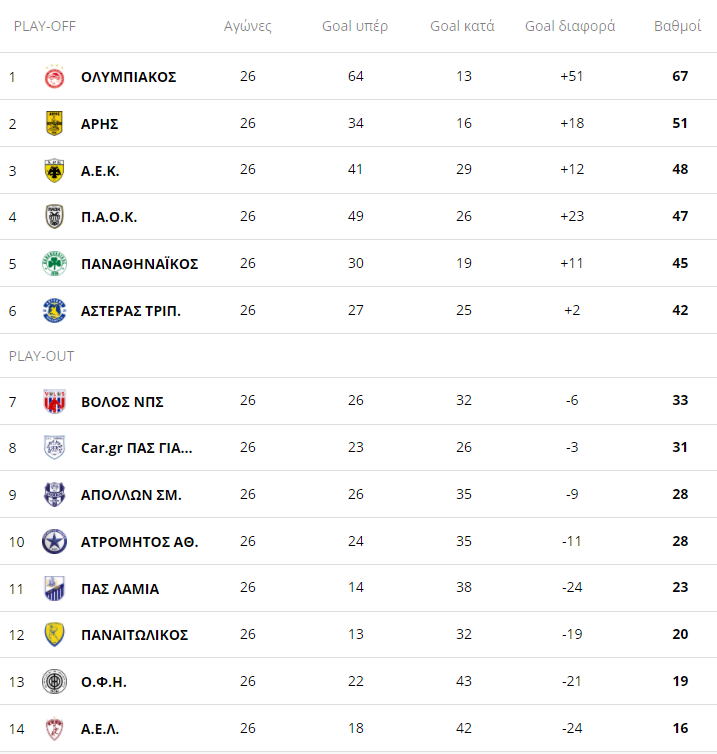717x754 pixels.
Task: Click the Atromitos star logo
Action: click(54, 542)
